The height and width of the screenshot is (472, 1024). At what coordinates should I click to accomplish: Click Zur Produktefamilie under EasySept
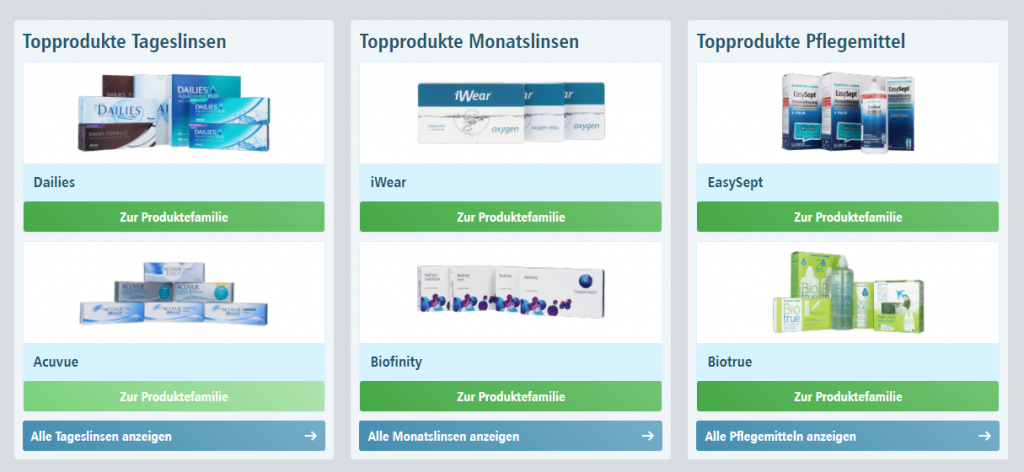[847, 217]
